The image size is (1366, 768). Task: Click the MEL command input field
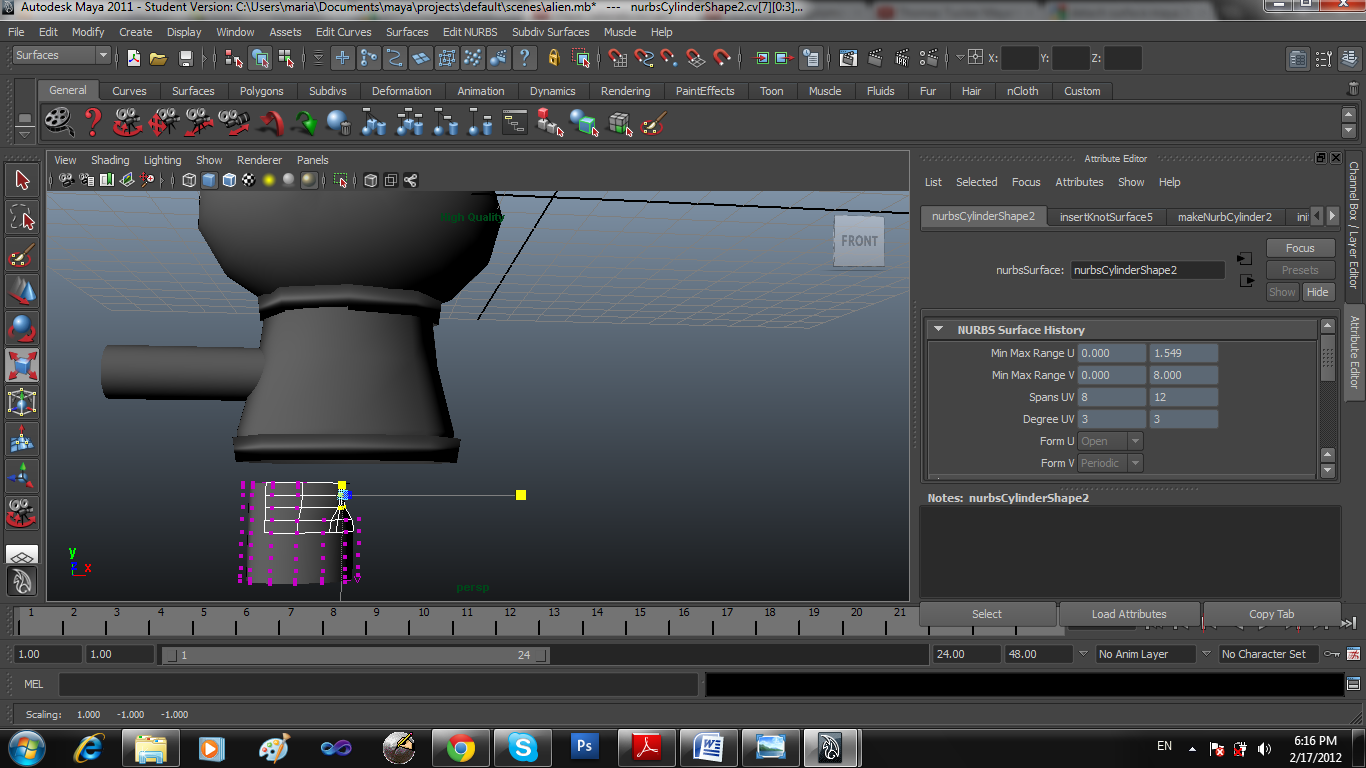(x=378, y=685)
